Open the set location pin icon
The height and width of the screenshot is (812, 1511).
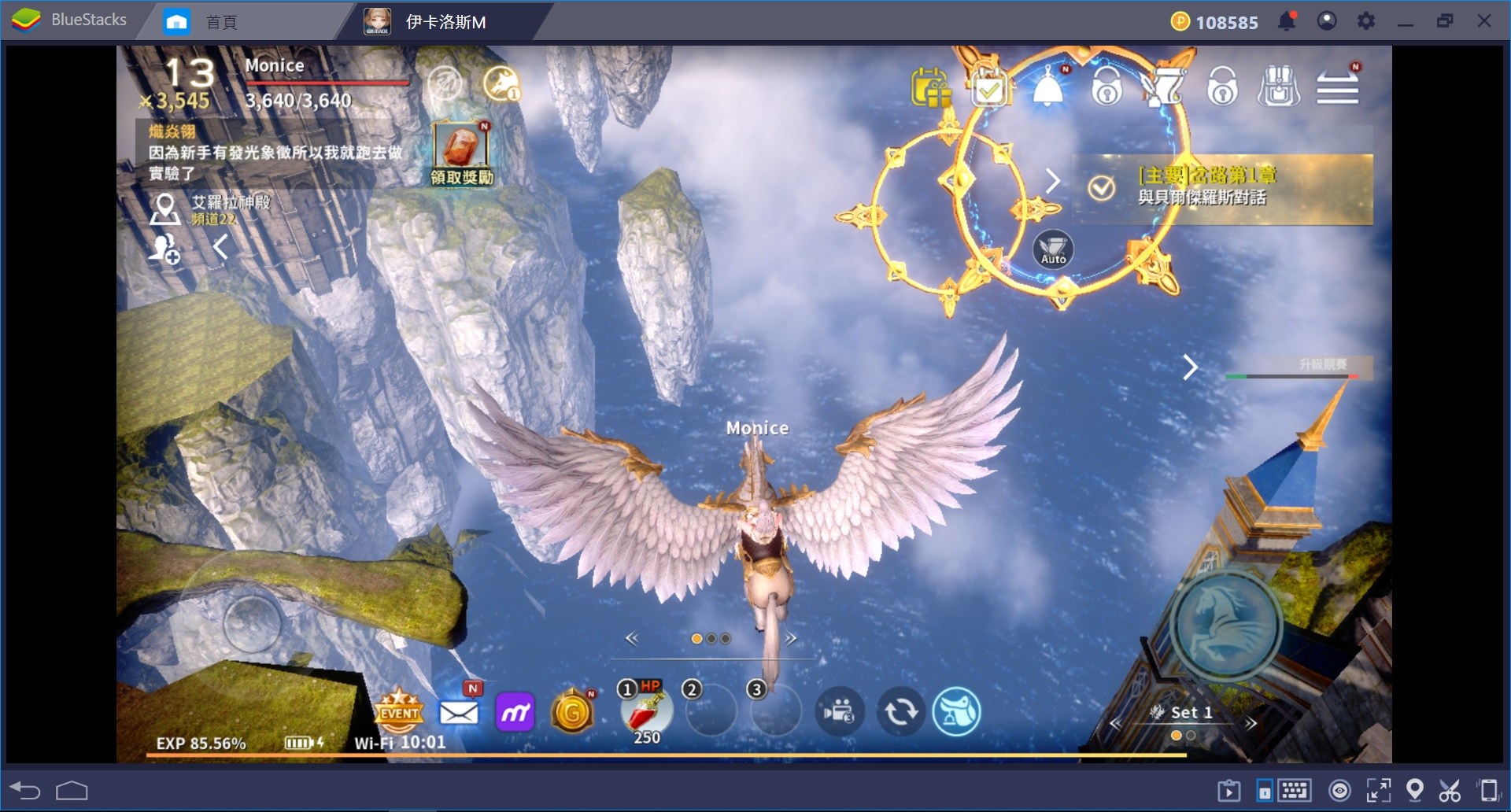tap(1415, 790)
